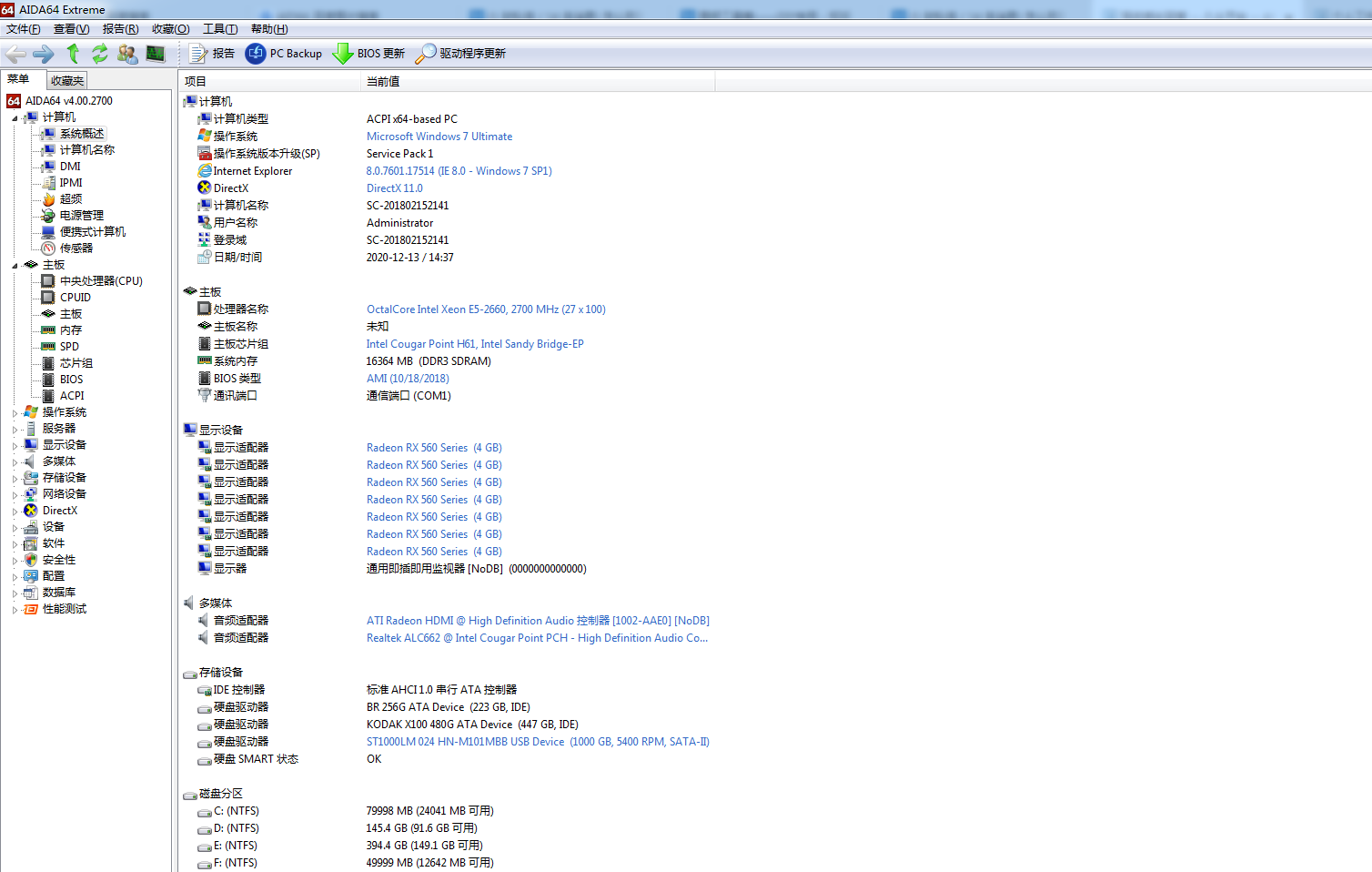Open the AMI (10/18/2018) BIOS link

(408, 379)
